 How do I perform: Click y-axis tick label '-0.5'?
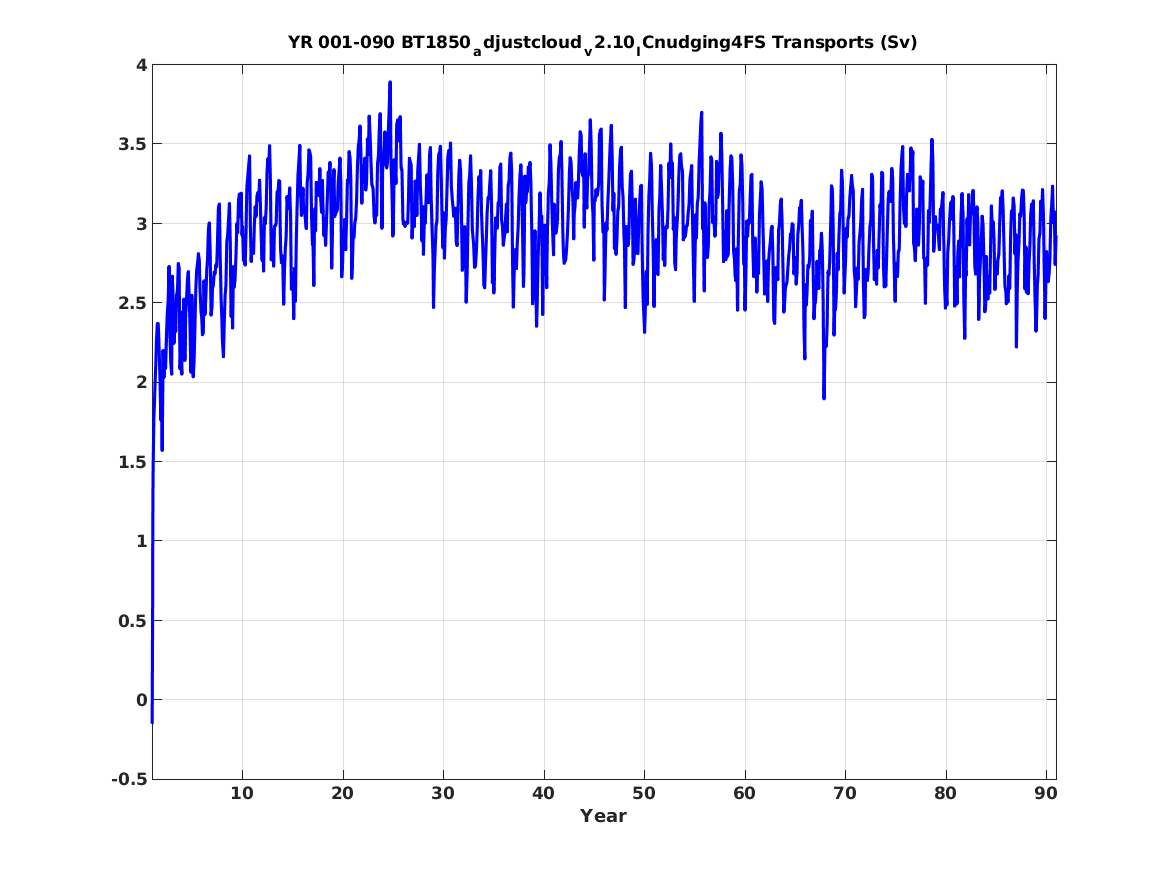click(130, 779)
